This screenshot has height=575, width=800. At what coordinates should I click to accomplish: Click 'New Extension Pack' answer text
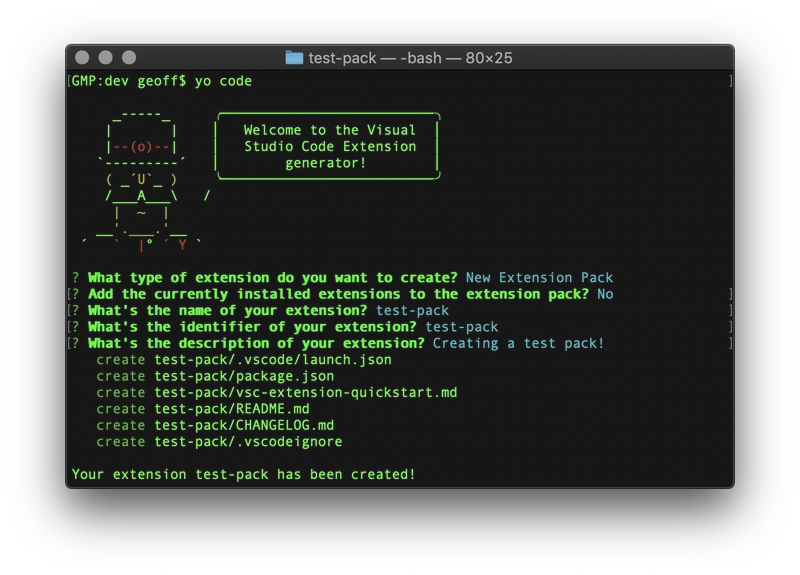(x=539, y=278)
